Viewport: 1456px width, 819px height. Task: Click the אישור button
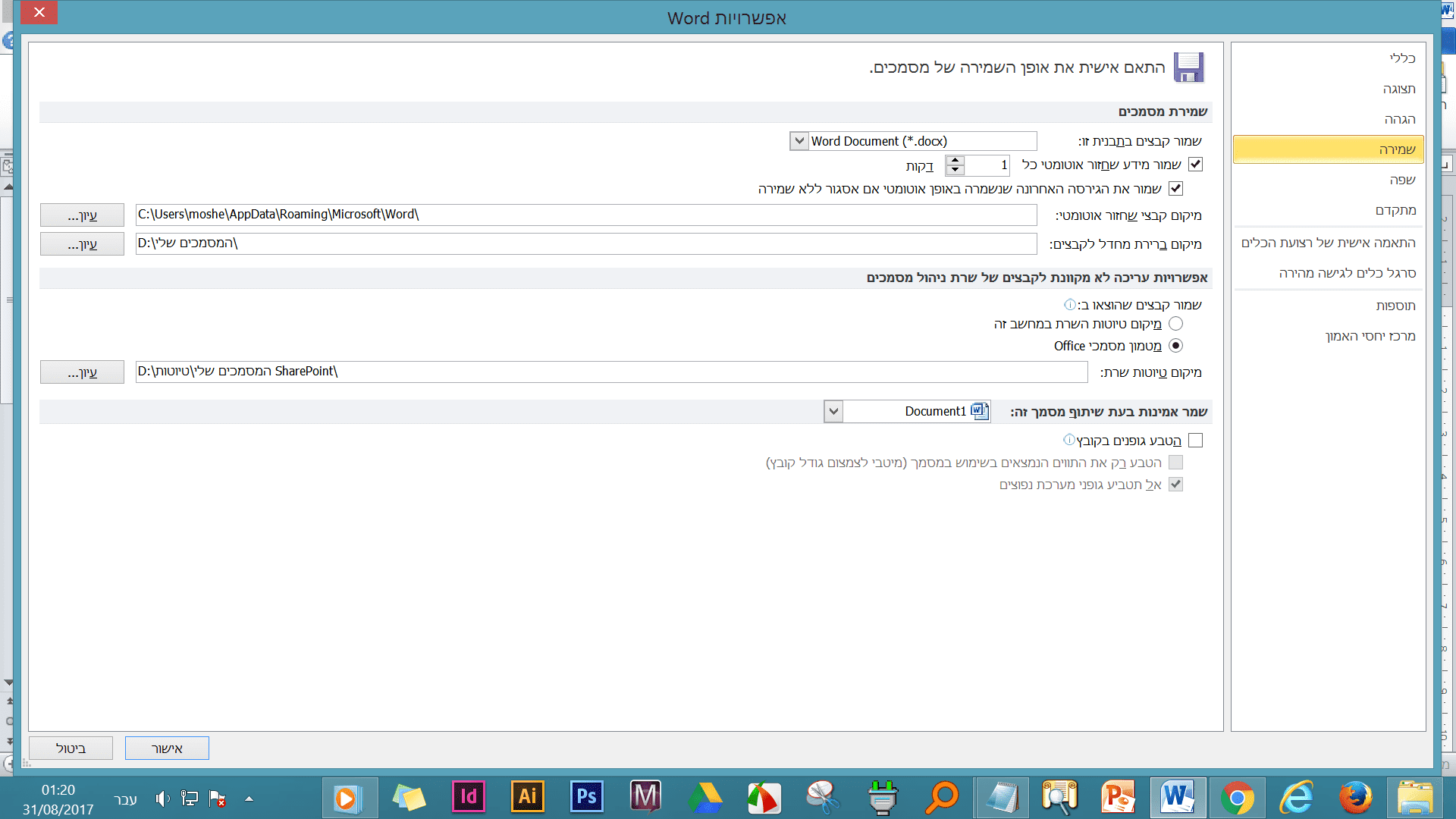coord(167,748)
